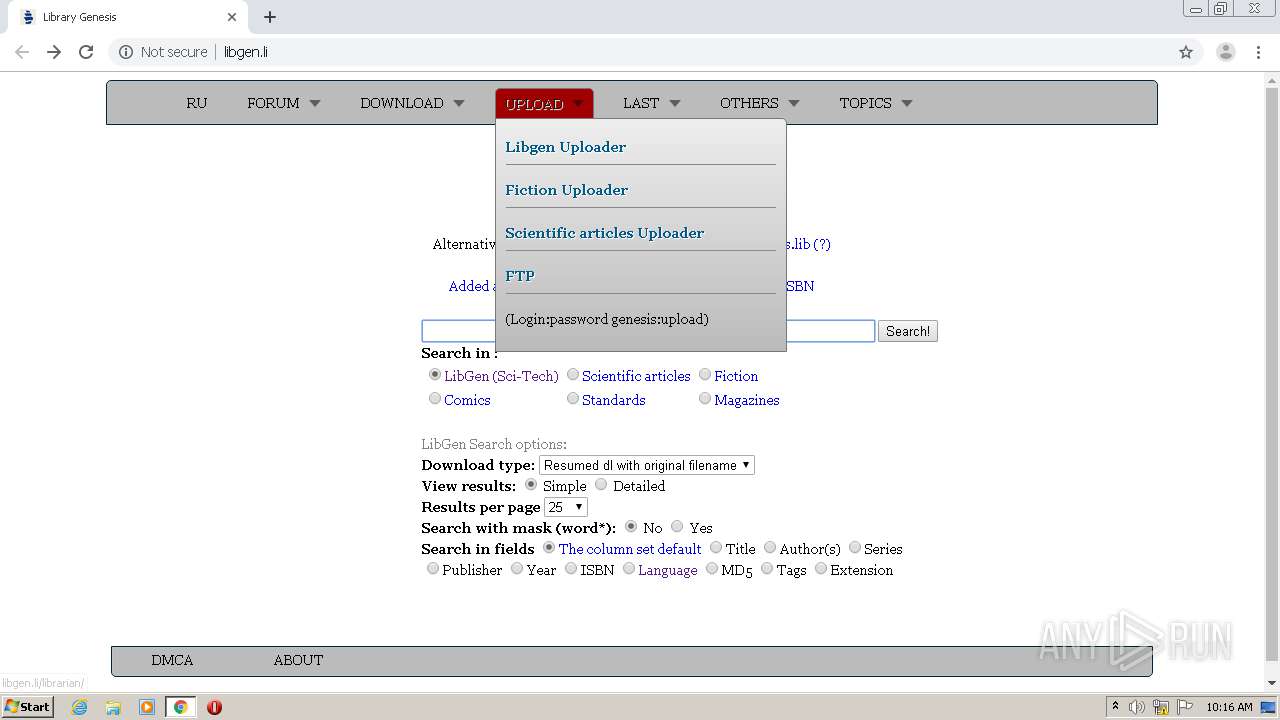This screenshot has width=1280, height=720.
Task: Open the Chrome profile avatar
Action: click(1225, 52)
